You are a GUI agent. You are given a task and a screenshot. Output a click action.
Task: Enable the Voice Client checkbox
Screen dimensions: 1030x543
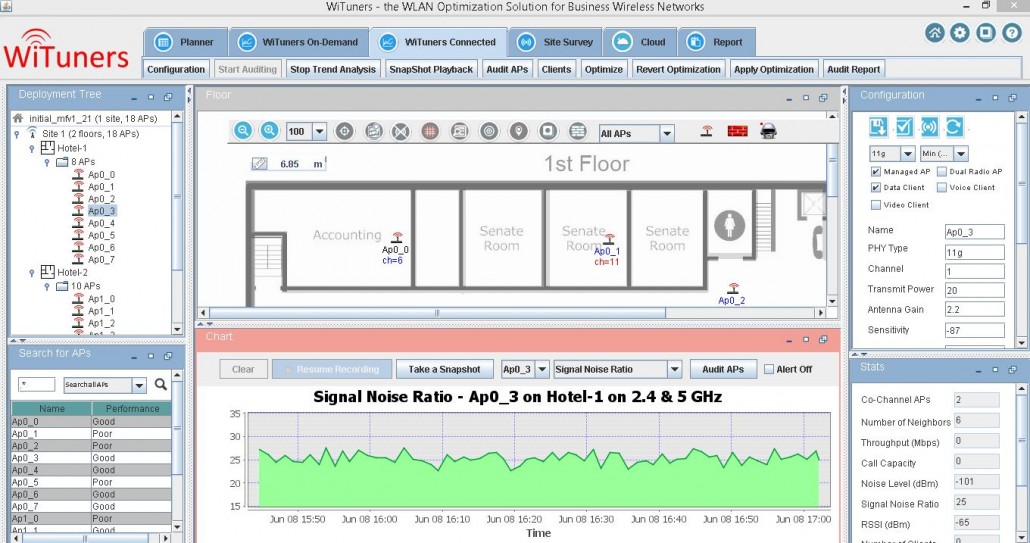(x=941, y=187)
